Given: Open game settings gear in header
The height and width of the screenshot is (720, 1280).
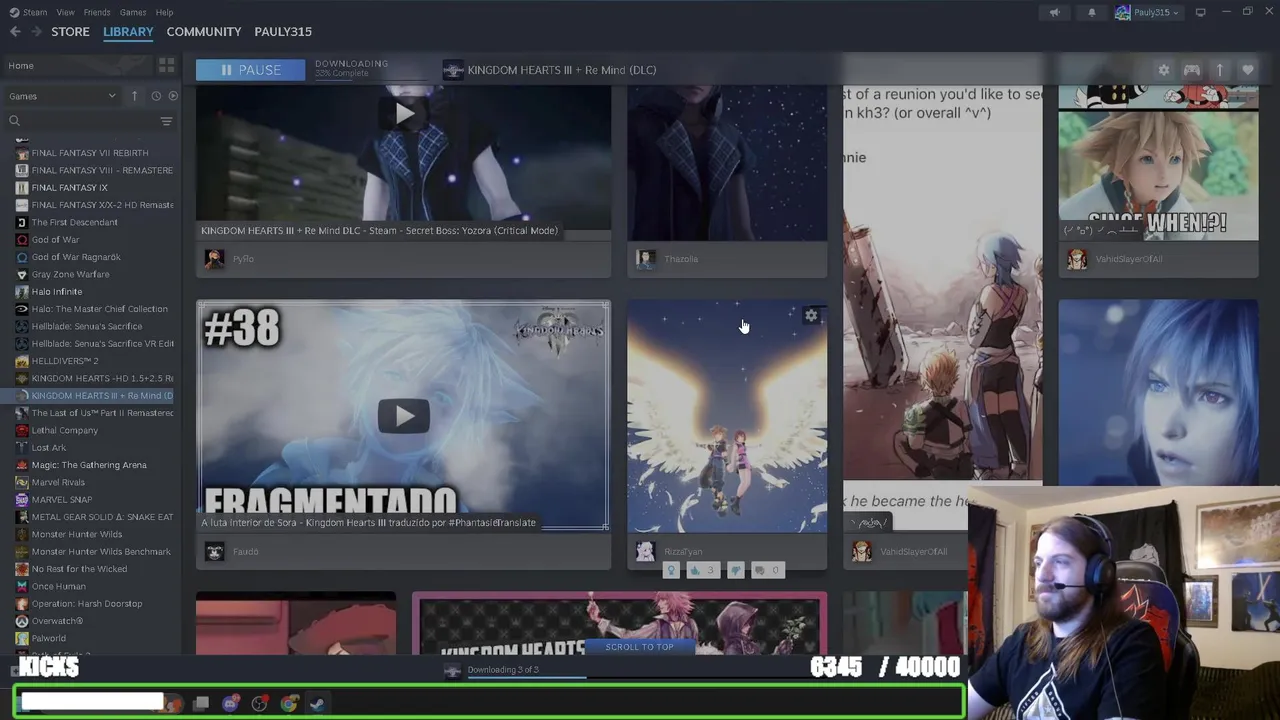Looking at the screenshot, I should point(1163,70).
